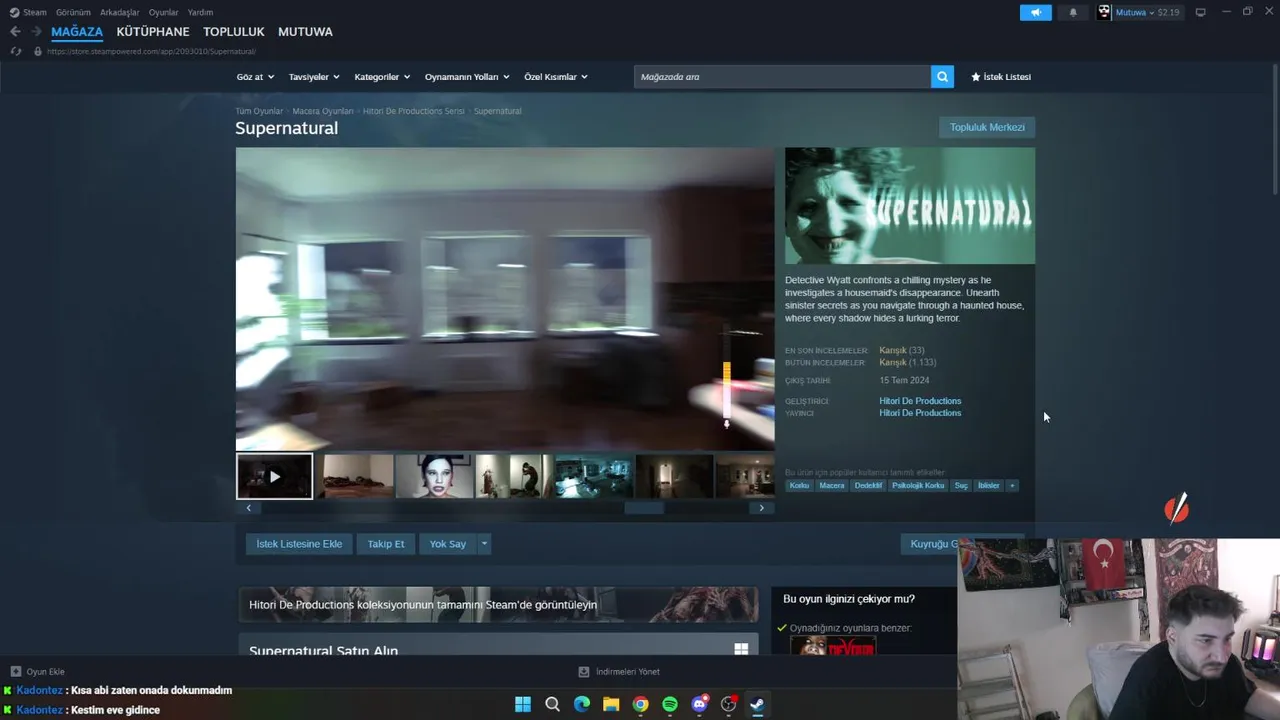Click the Steam logo menu icon
The image size is (1280, 720).
[x=15, y=12]
